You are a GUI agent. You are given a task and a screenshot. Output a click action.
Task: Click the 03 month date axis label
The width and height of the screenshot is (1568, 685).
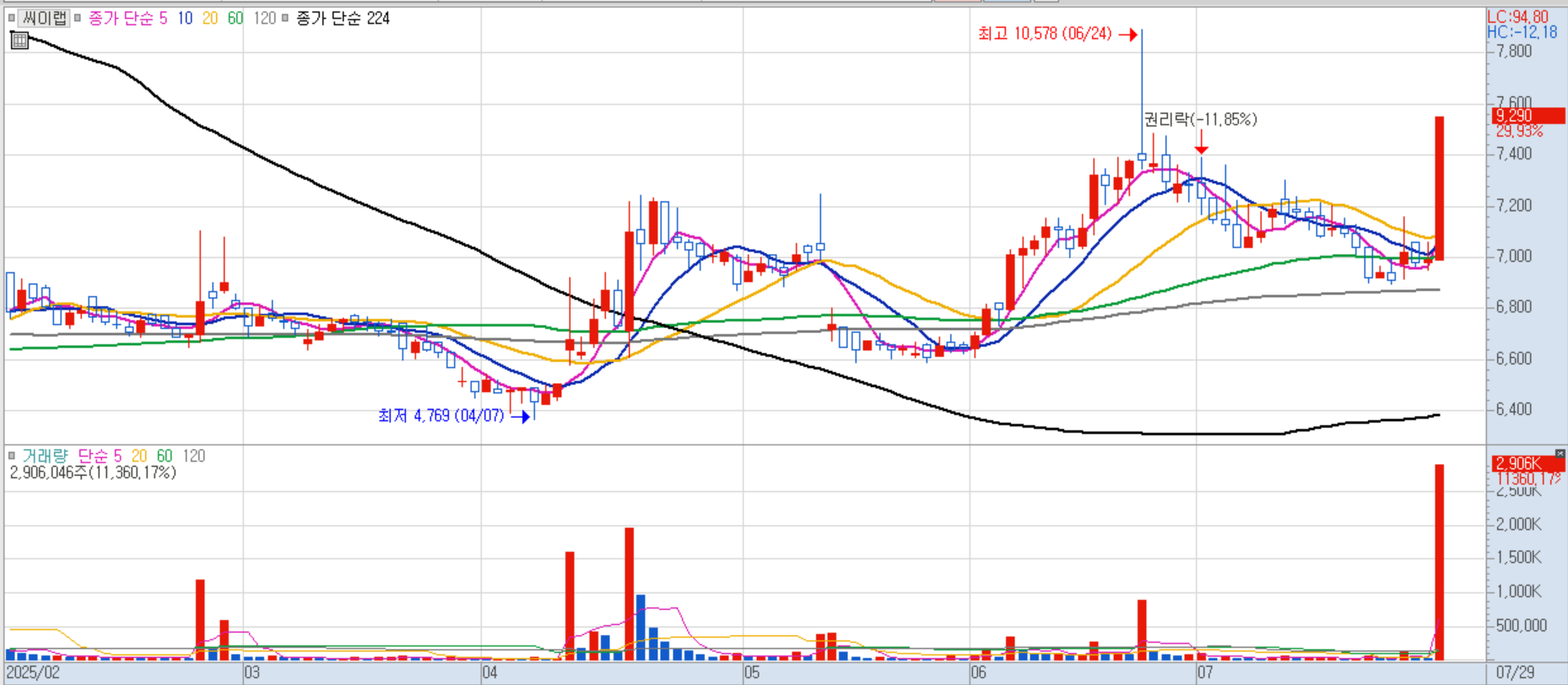(251, 672)
